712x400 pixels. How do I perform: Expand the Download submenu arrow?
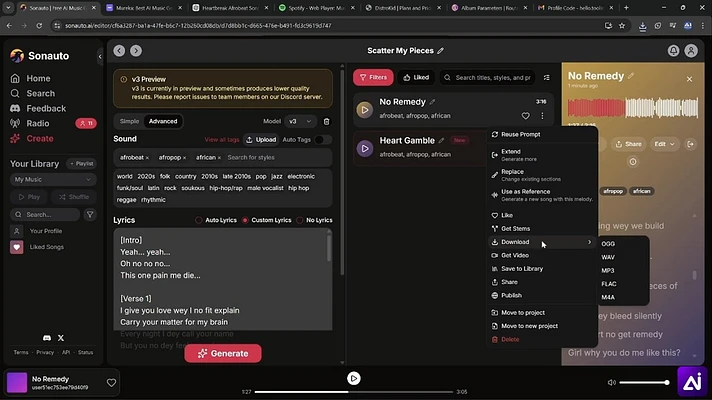click(589, 242)
